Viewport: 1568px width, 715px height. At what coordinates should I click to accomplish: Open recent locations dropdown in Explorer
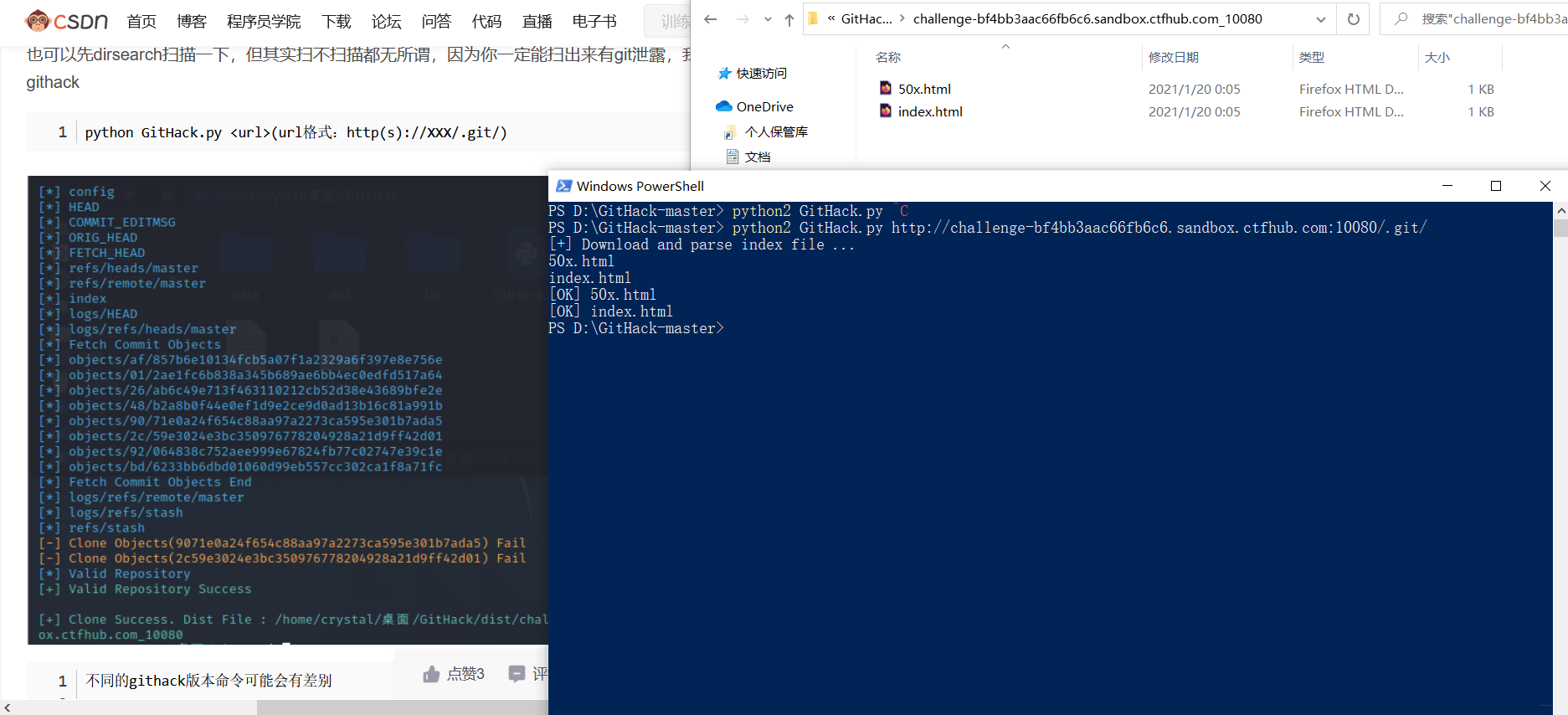pos(768,19)
